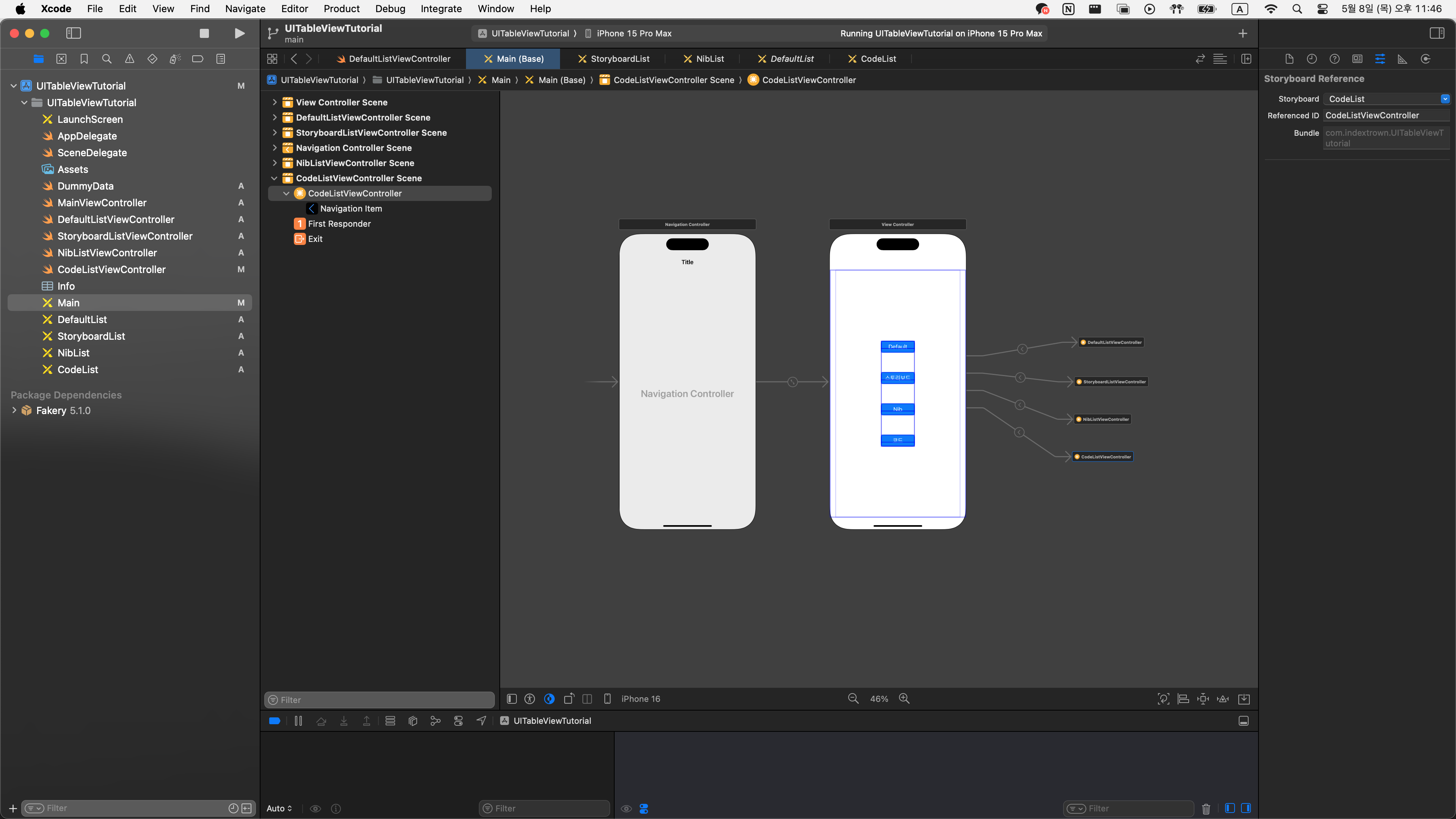
Task: Zoom in the storyboard canvas
Action: tap(904, 698)
